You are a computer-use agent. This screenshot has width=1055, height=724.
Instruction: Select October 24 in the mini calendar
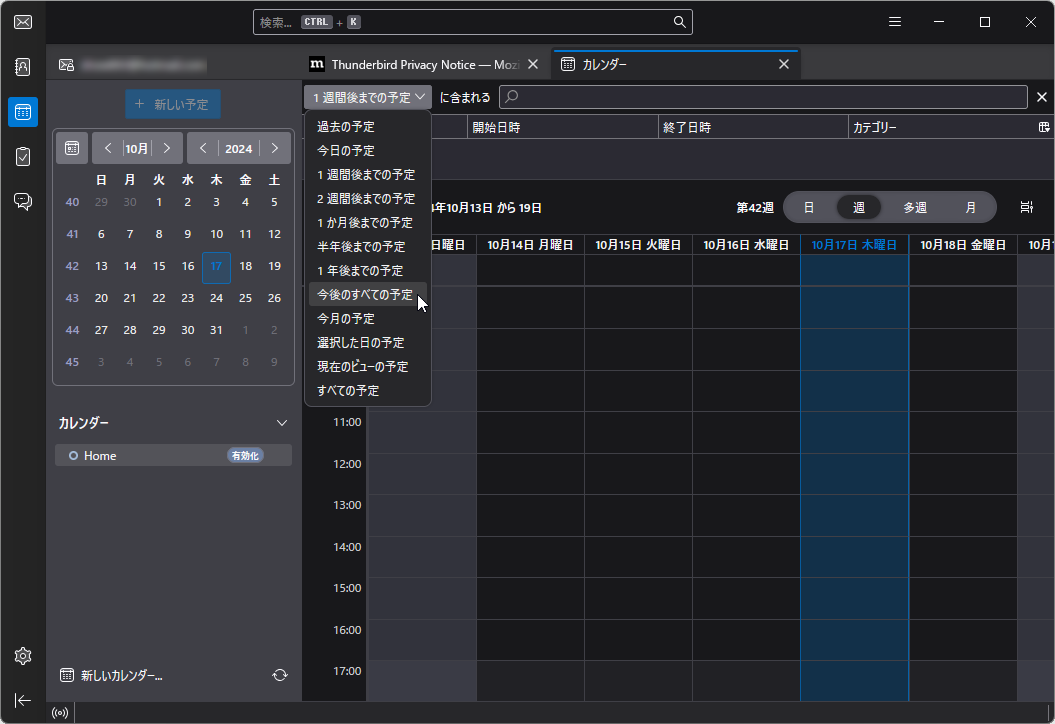coord(217,298)
